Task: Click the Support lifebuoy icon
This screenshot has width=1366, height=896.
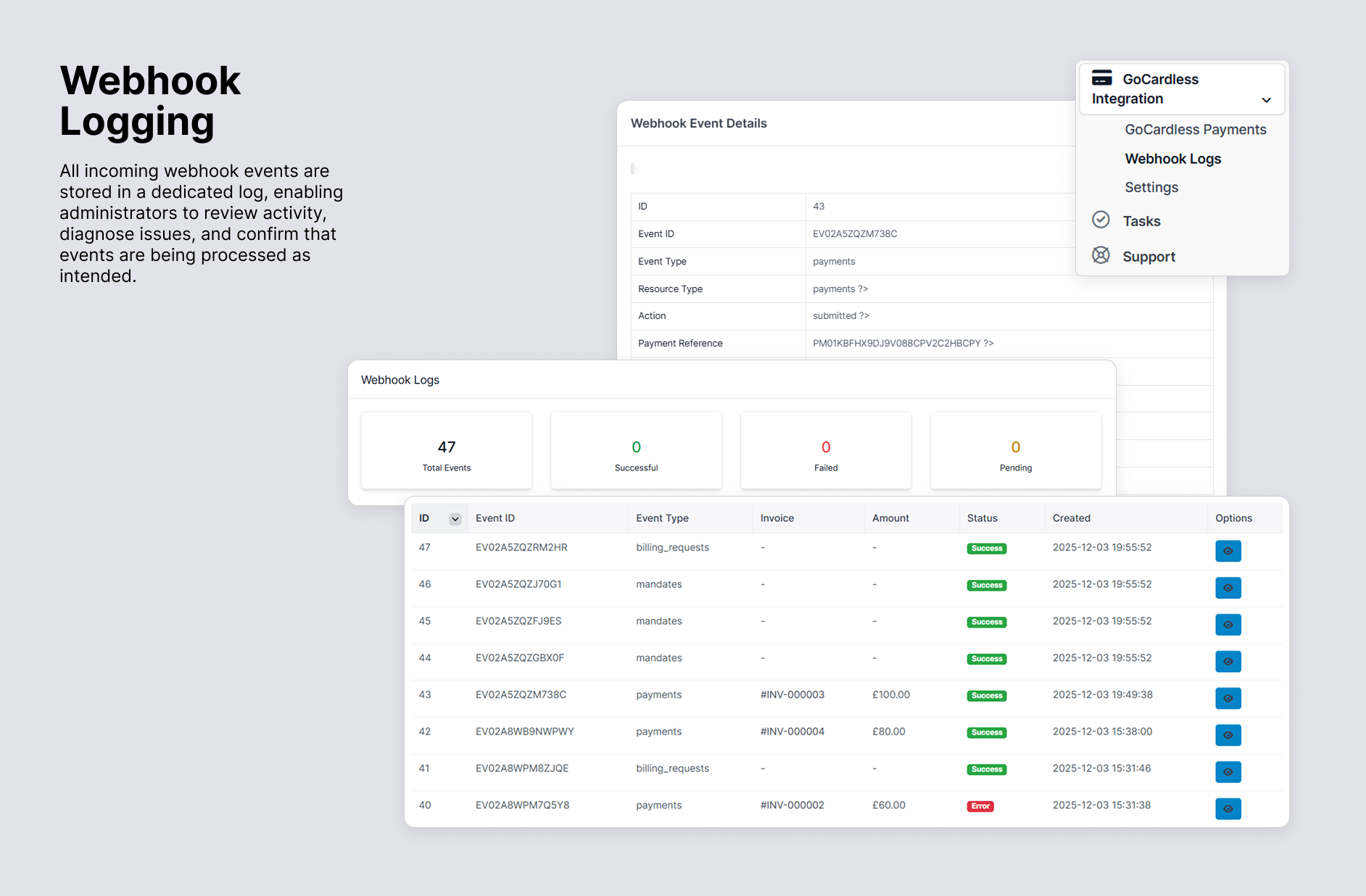Action: click(x=1101, y=255)
